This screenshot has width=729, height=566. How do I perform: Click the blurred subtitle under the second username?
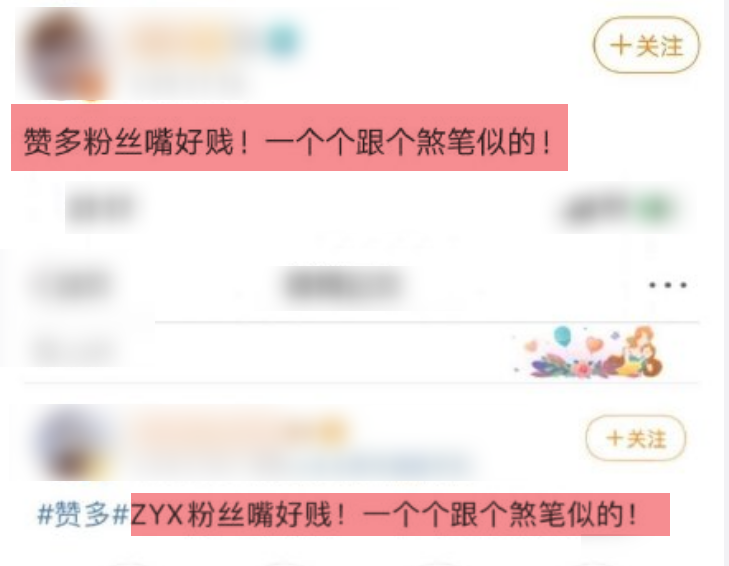pos(363,465)
